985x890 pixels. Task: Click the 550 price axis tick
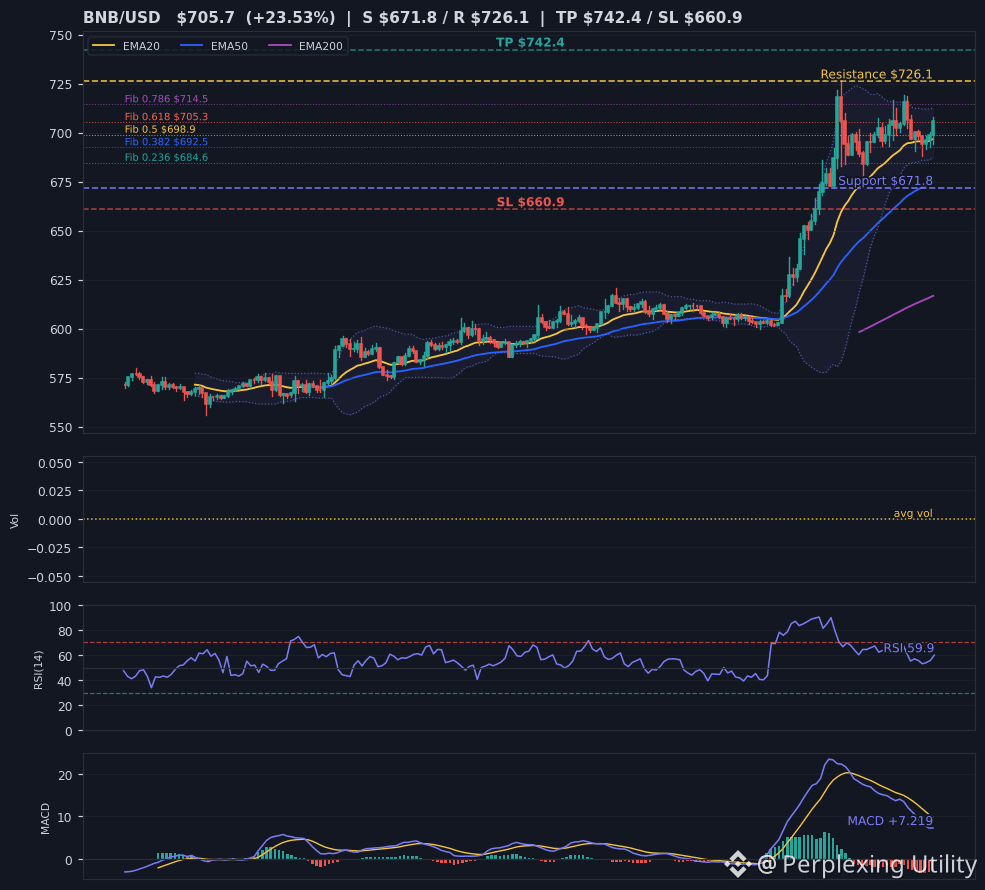[61, 428]
